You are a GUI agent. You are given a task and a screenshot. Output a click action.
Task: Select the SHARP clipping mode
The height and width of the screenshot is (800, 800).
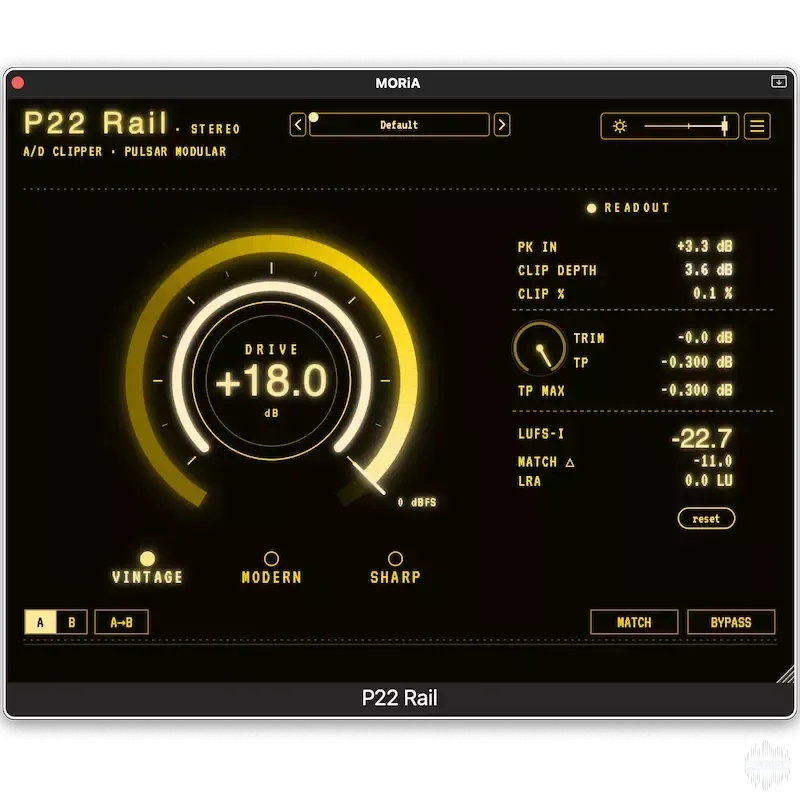pyautogui.click(x=395, y=567)
